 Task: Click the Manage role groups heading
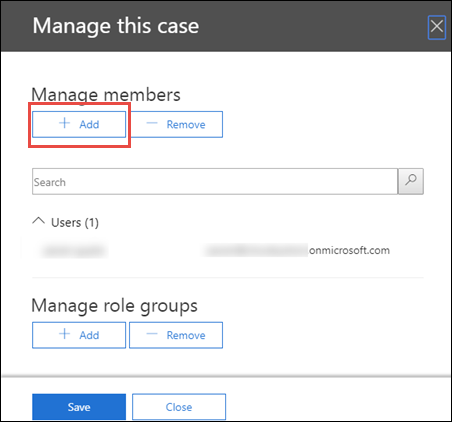(x=115, y=306)
